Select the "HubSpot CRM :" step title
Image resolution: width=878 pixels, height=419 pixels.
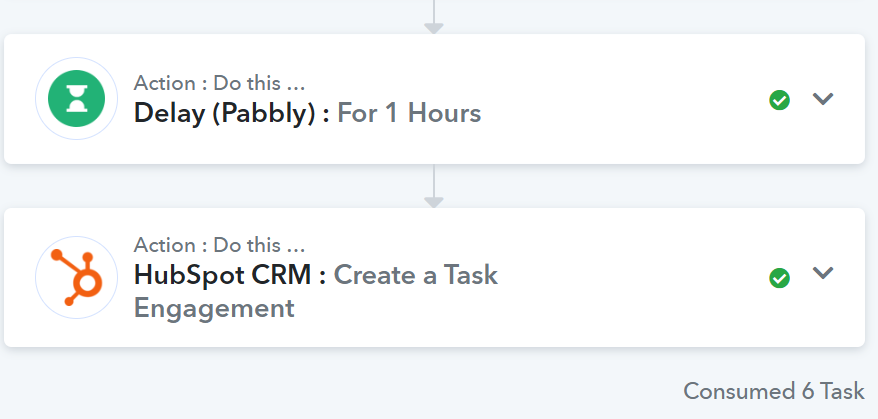(230, 275)
